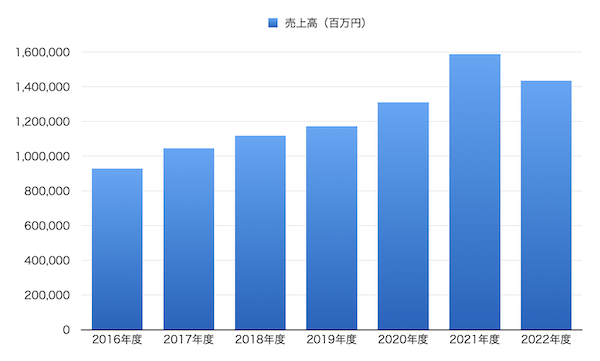Image resolution: width=600 pixels, height=361 pixels.
Task: Select the 1,000,000 y-axis label
Action: click(x=42, y=156)
